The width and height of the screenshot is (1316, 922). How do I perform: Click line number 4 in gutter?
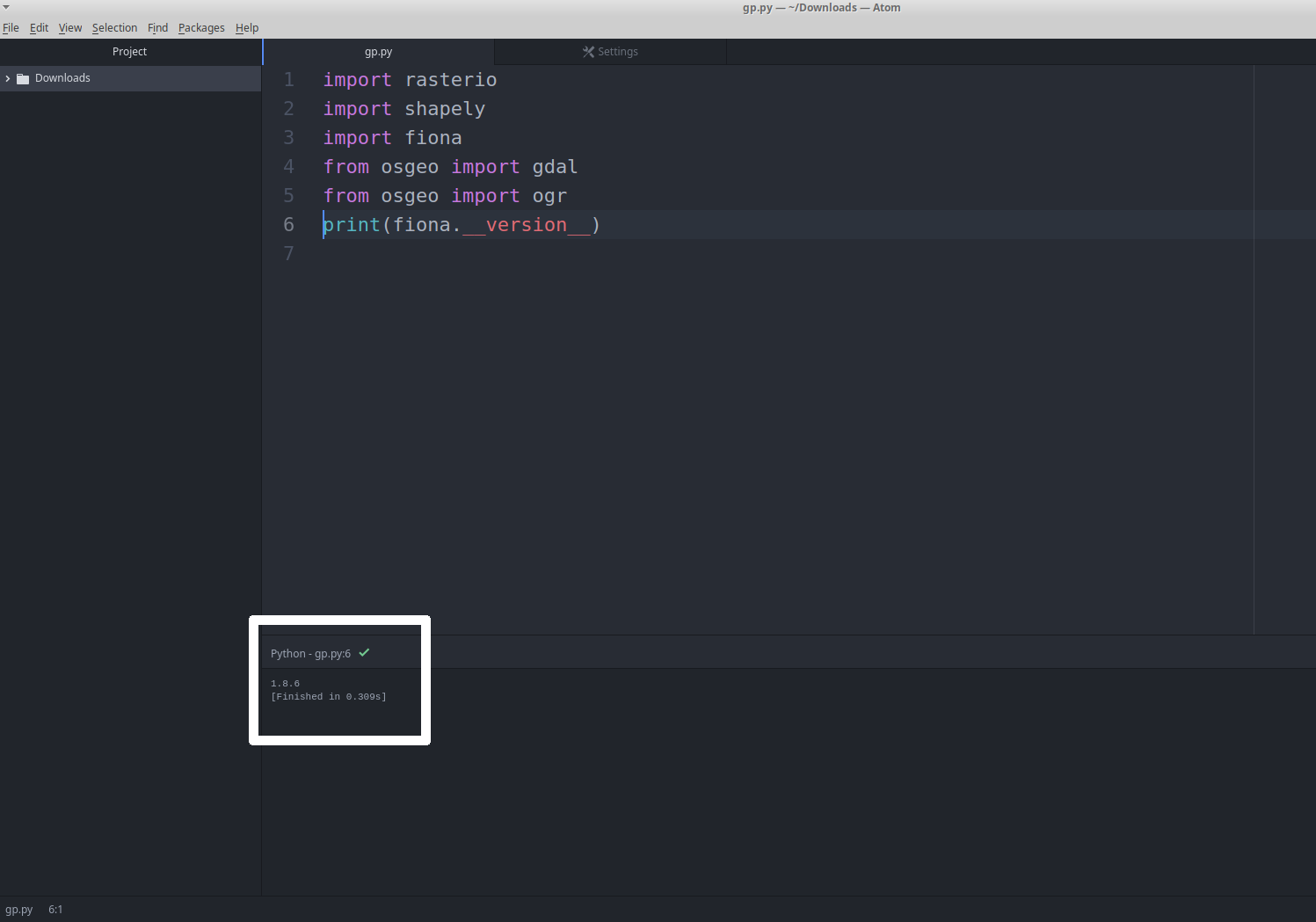pyautogui.click(x=288, y=167)
